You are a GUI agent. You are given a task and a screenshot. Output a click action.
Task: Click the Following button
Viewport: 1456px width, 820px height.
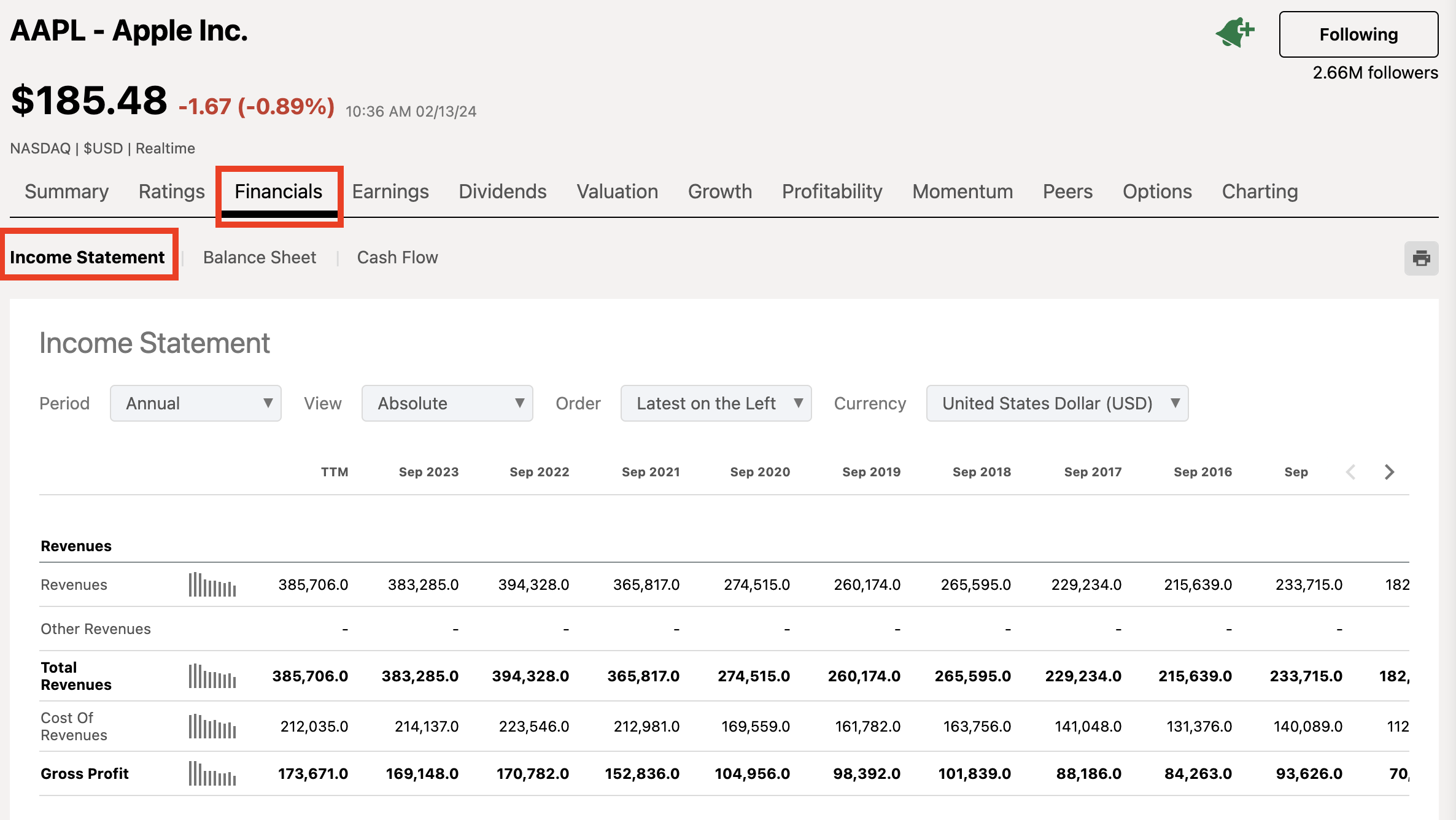1358,34
